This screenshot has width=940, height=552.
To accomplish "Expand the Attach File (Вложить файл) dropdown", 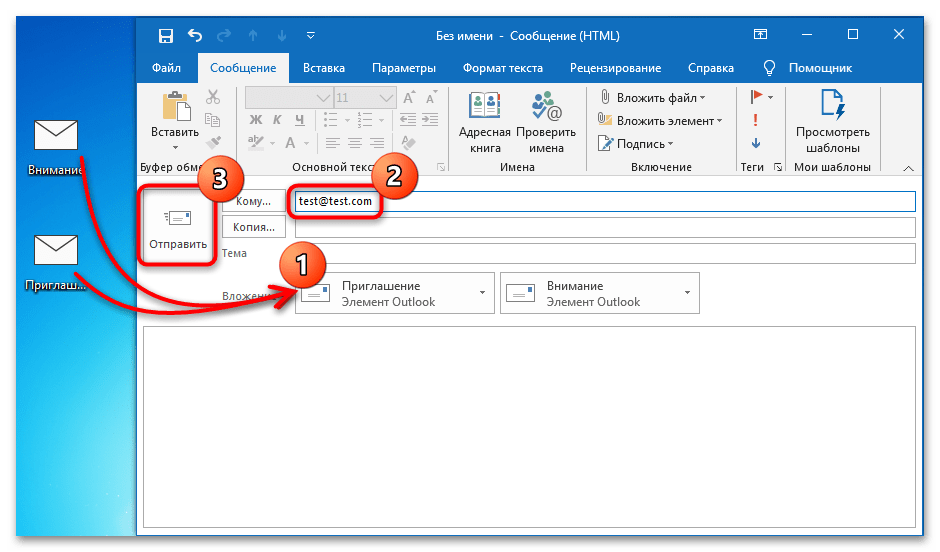I will (702, 98).
